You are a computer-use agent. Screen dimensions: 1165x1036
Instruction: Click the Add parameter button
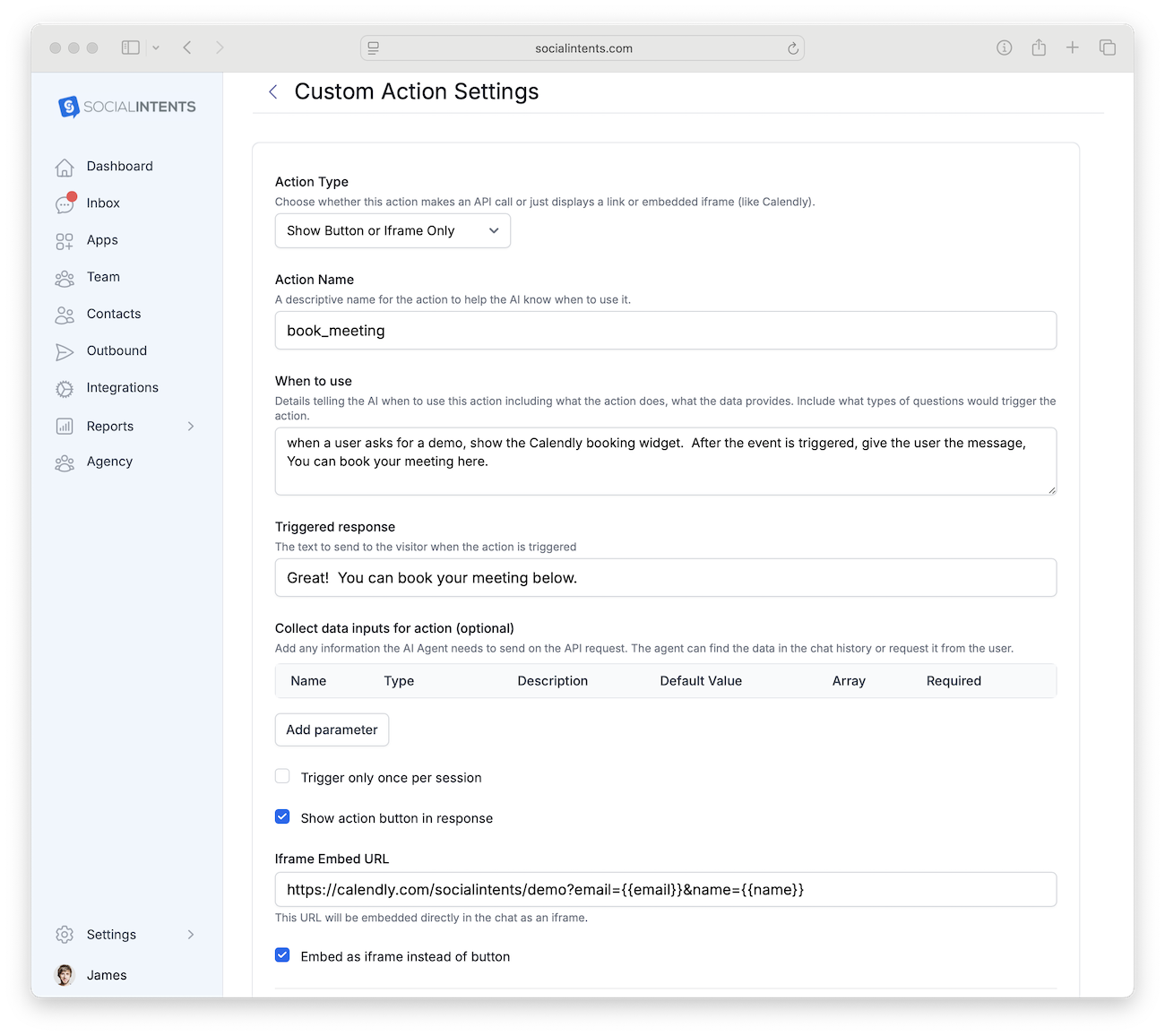[x=332, y=730]
